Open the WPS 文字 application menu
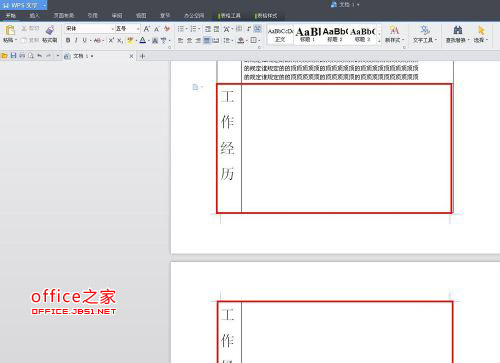The height and width of the screenshot is (363, 500). pos(24,5)
